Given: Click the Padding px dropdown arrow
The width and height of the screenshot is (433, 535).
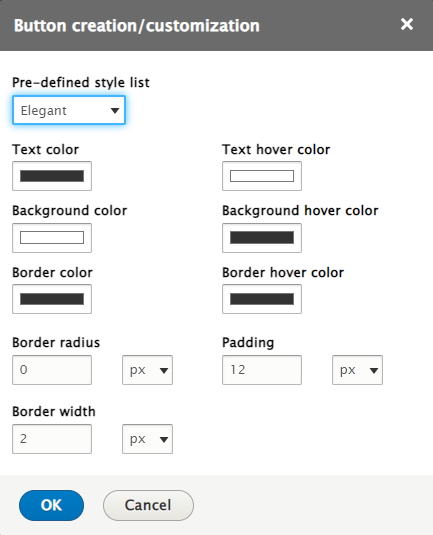Looking at the screenshot, I should coord(374,371).
